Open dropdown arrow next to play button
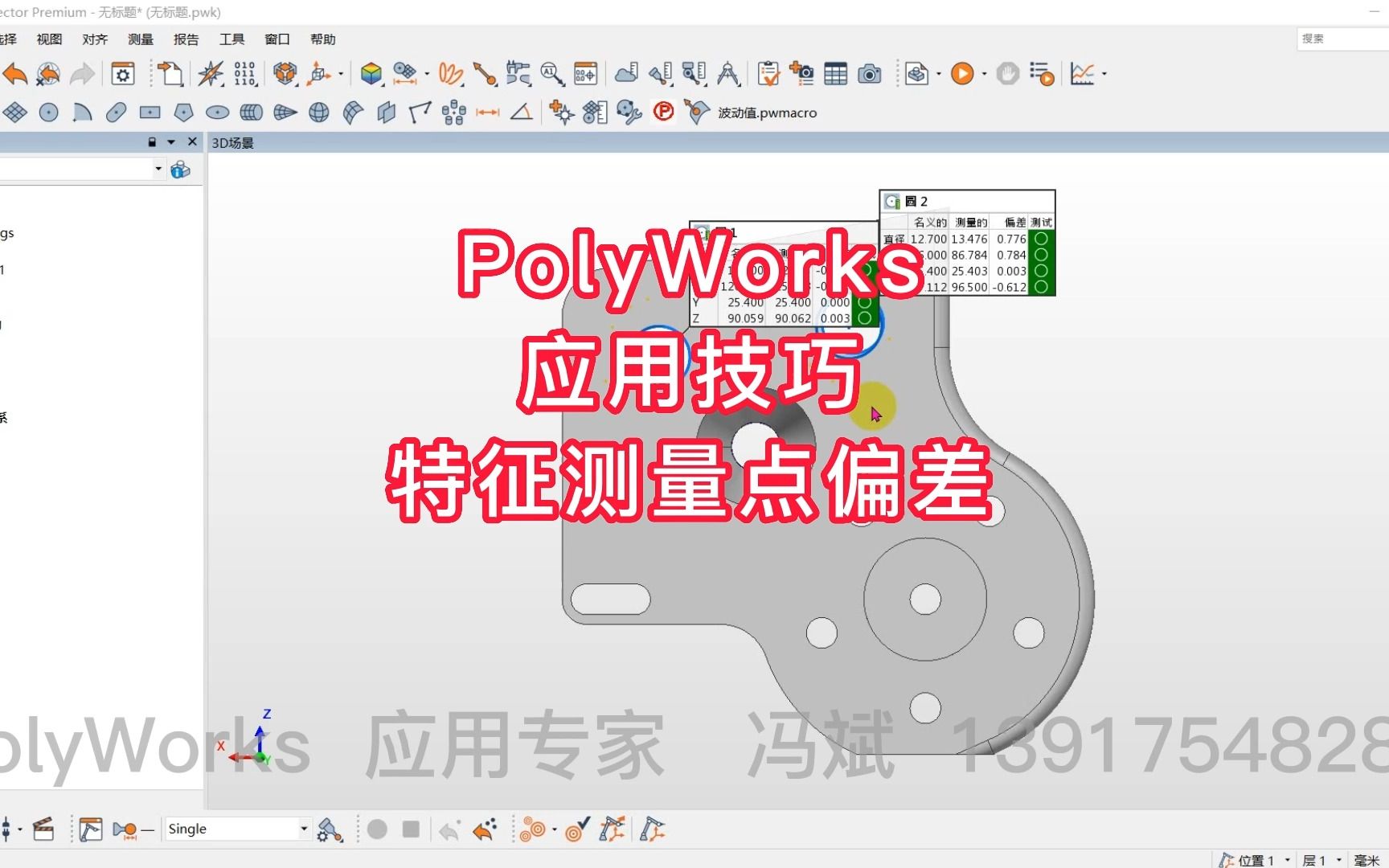1389x868 pixels. [985, 74]
